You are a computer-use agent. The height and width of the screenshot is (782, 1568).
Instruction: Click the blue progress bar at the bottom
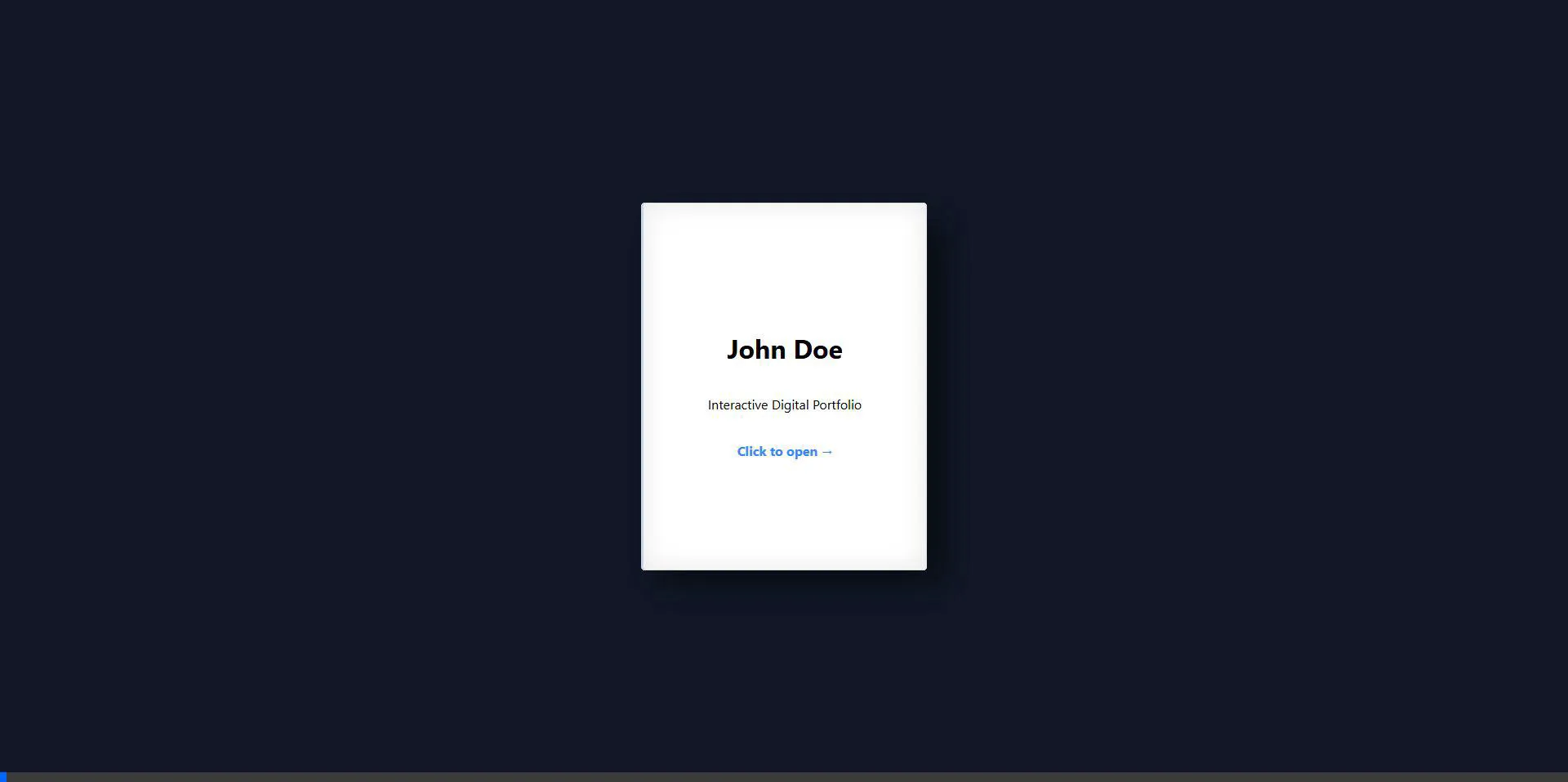tap(3, 777)
